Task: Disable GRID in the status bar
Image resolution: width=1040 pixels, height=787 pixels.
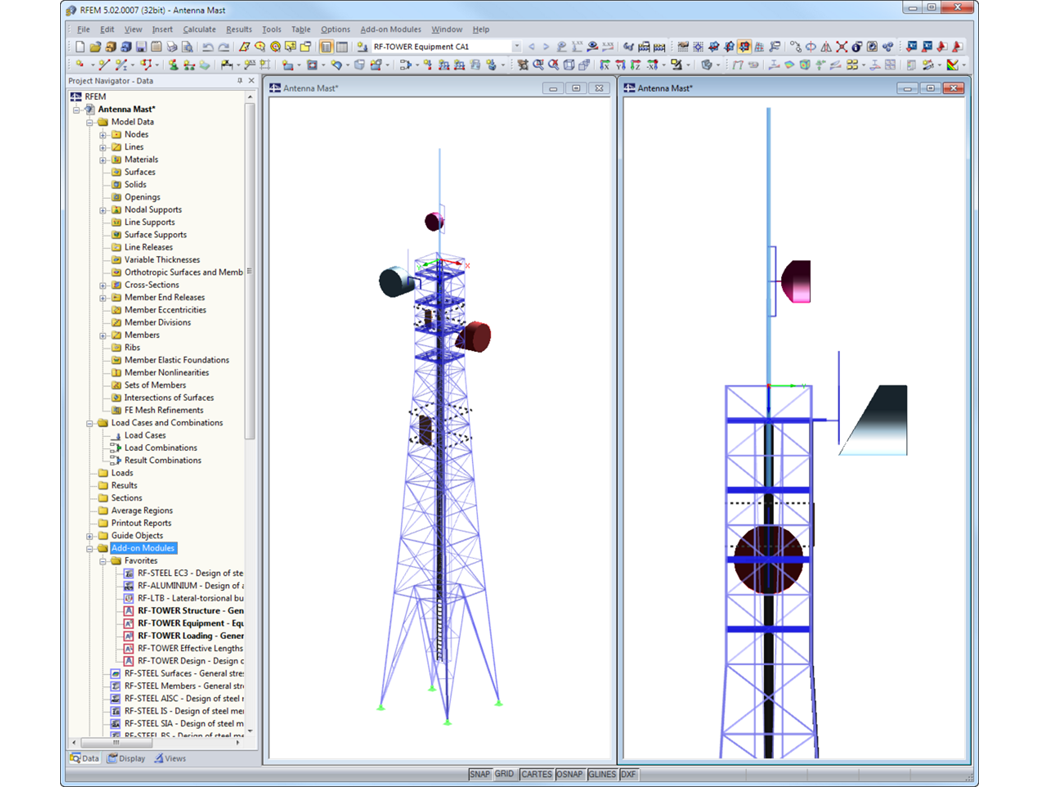Action: click(x=505, y=774)
